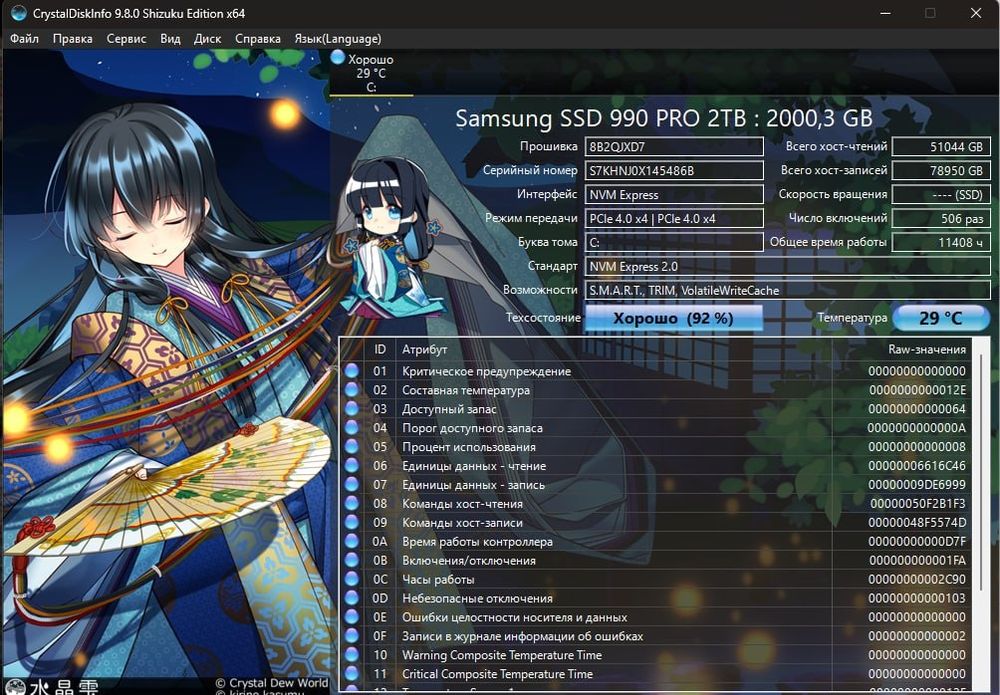Image resolution: width=1000 pixels, height=695 pixels.
Task: Click status orb of attribute 0A Время работы контроллера
Action: (351, 541)
